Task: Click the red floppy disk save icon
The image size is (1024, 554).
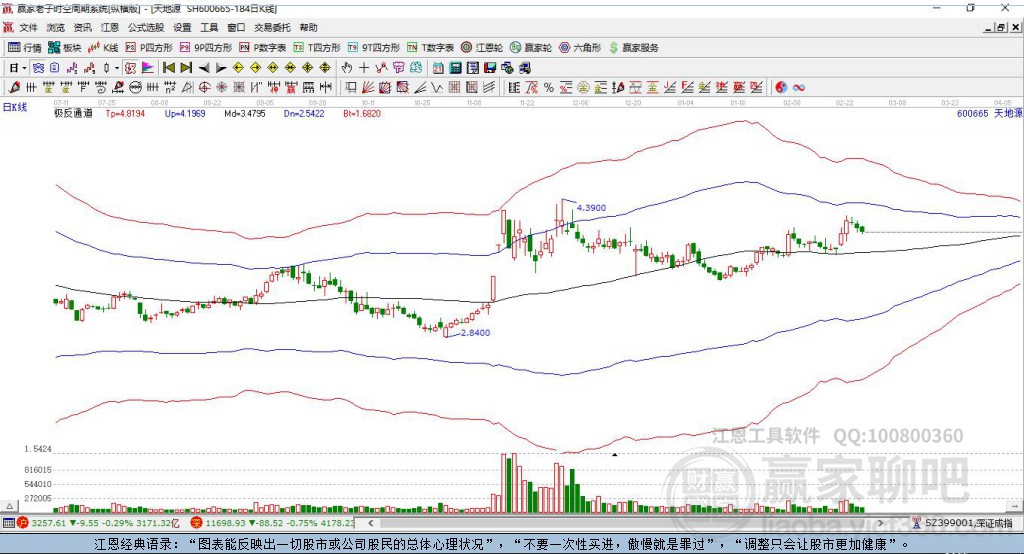Action: (x=490, y=68)
